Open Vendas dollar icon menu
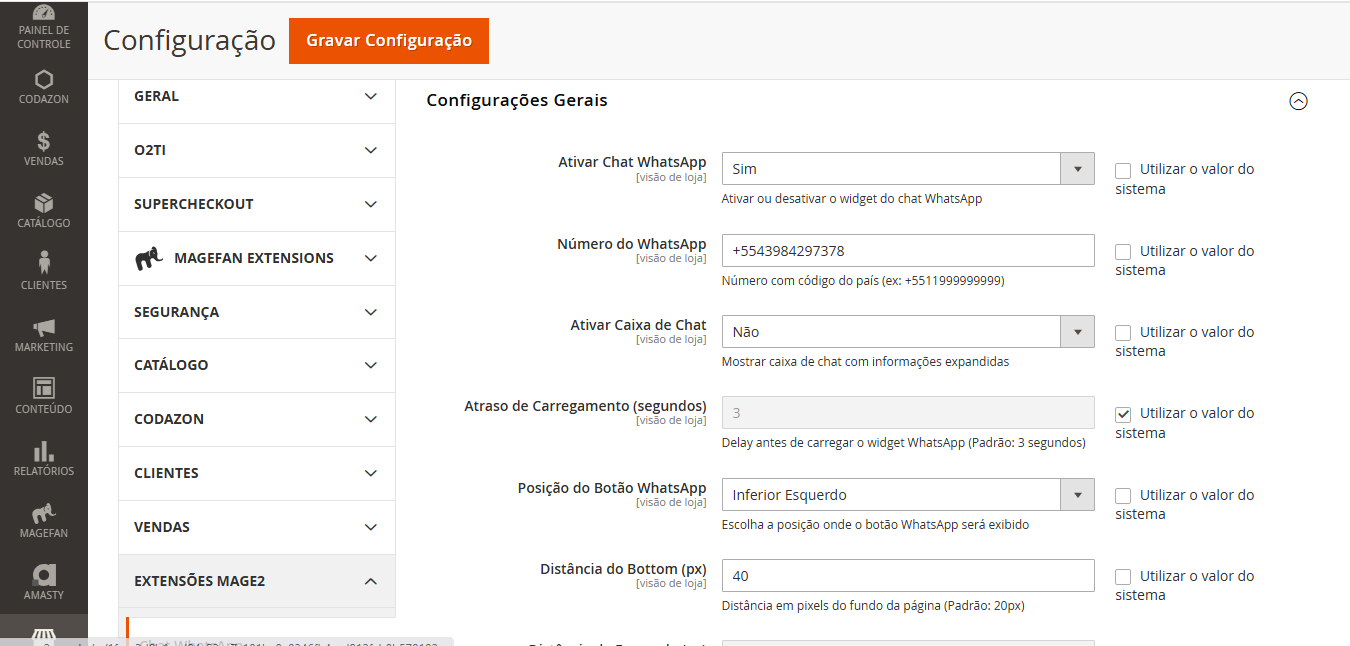This screenshot has height=646, width=1350. tap(44, 149)
